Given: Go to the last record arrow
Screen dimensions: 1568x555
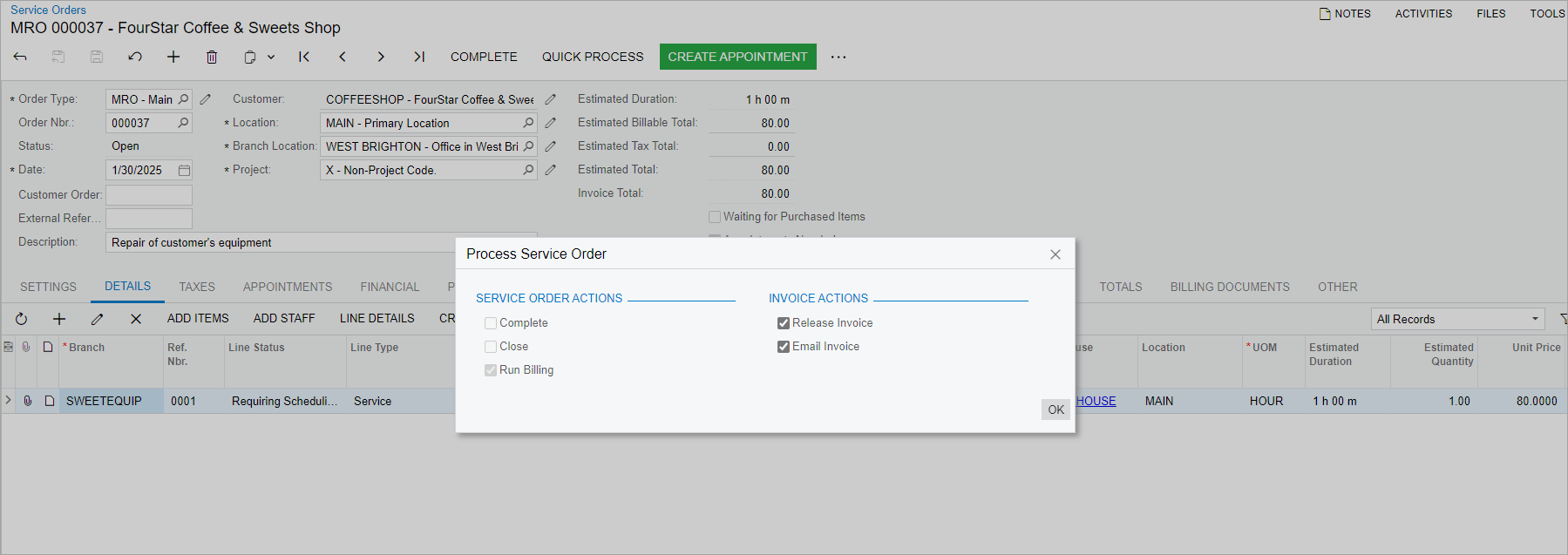Looking at the screenshot, I should [419, 57].
